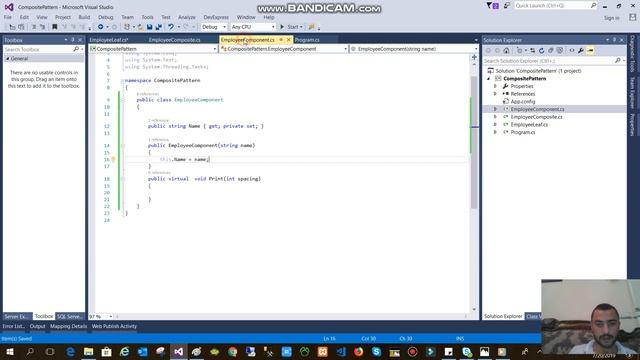Open the Error List bottom tab

tap(13, 326)
